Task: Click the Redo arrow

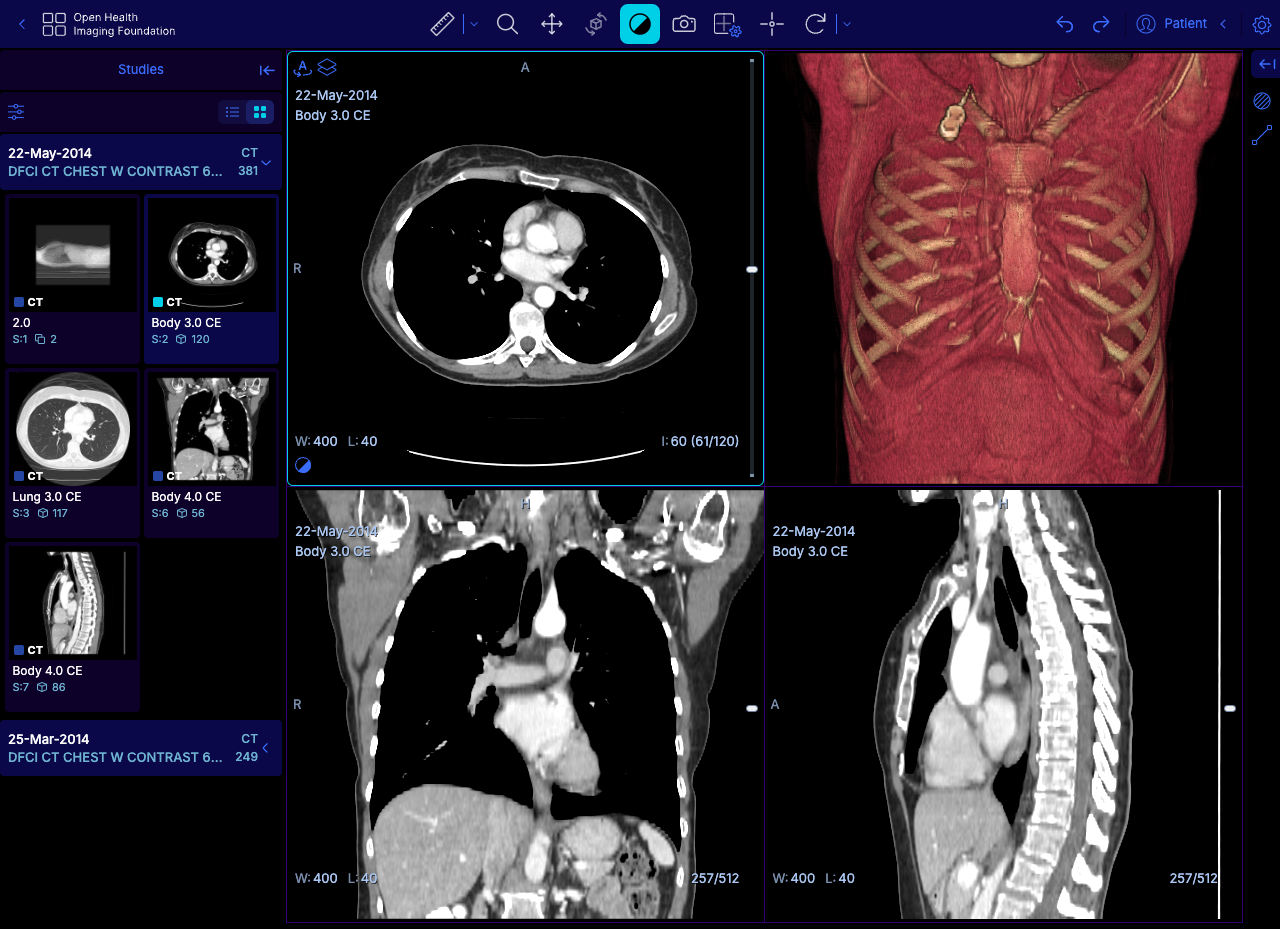Action: pos(1101,24)
